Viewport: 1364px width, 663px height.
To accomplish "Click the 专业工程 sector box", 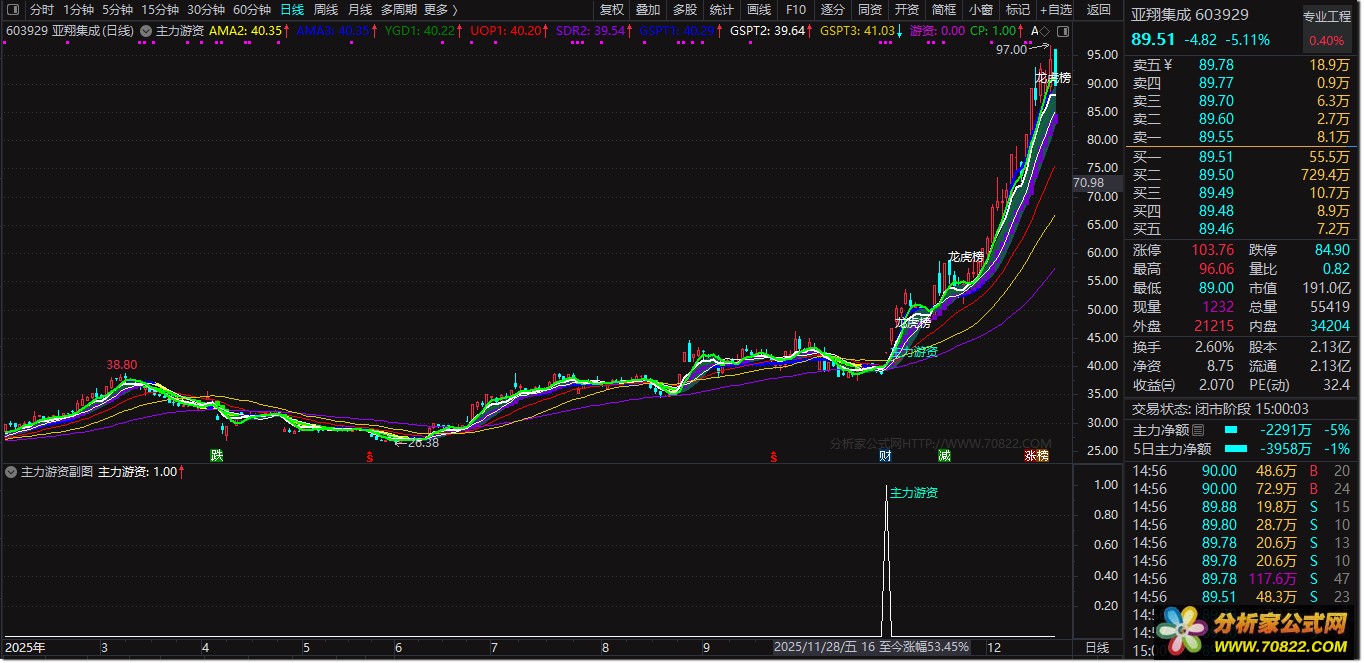I will (x=1326, y=17).
